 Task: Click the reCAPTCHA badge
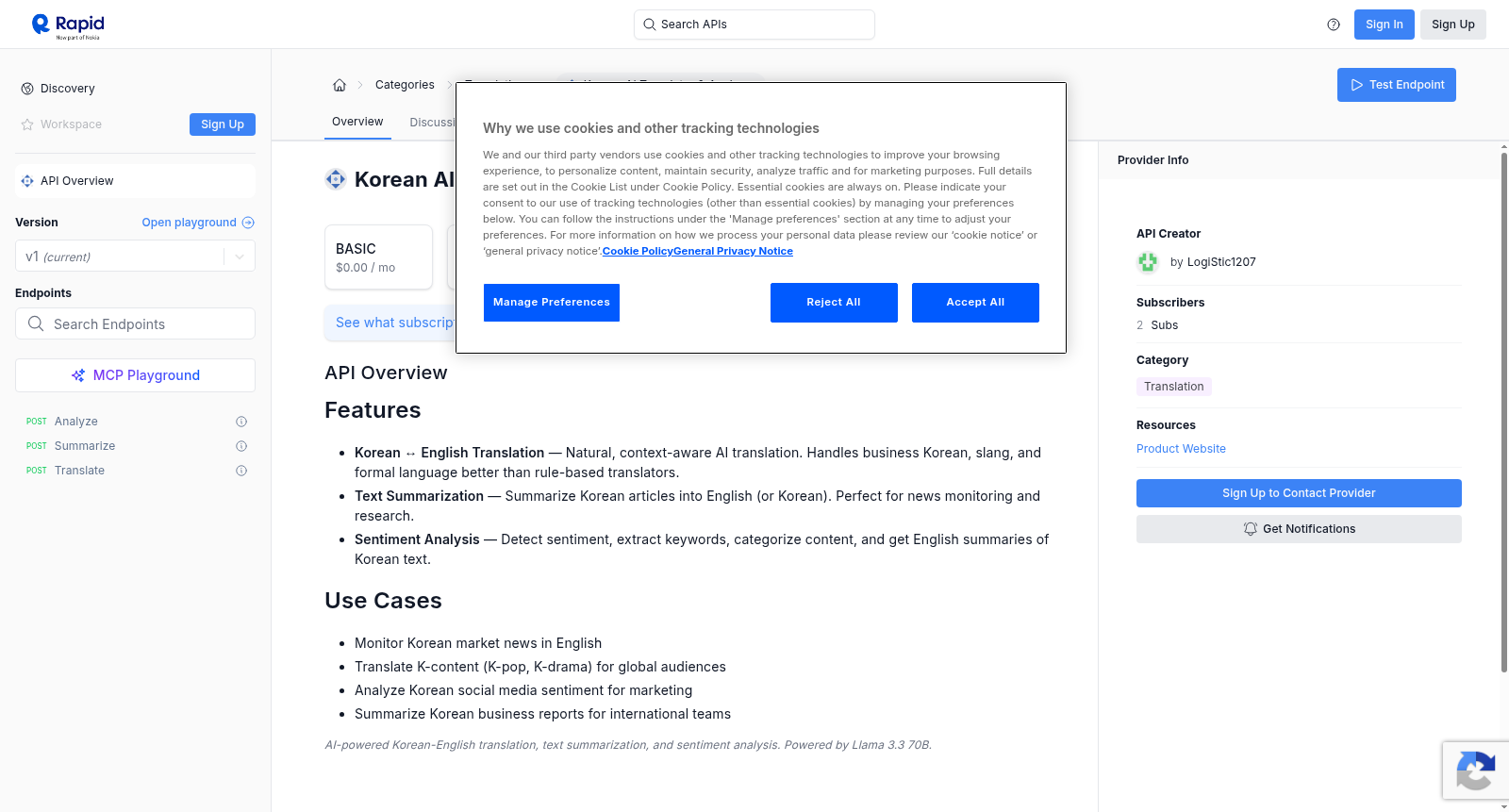click(x=1475, y=771)
